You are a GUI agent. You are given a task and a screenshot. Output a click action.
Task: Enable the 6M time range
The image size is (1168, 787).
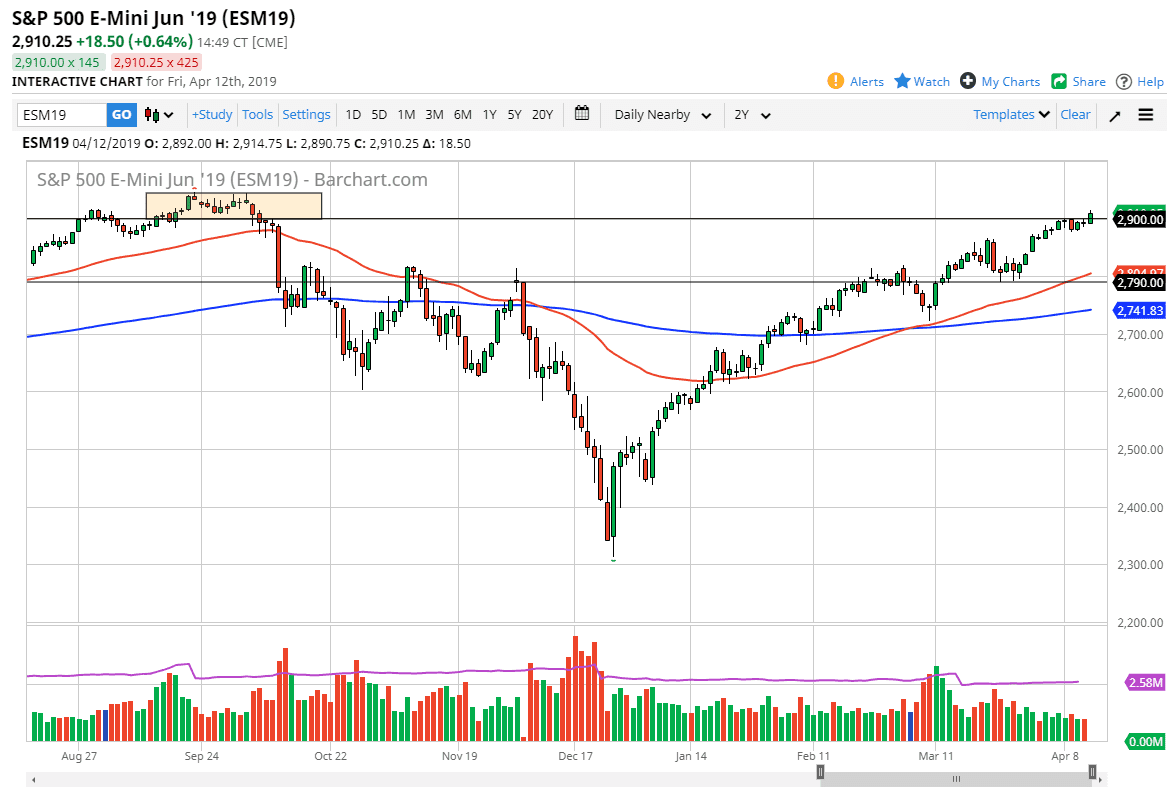coord(462,114)
